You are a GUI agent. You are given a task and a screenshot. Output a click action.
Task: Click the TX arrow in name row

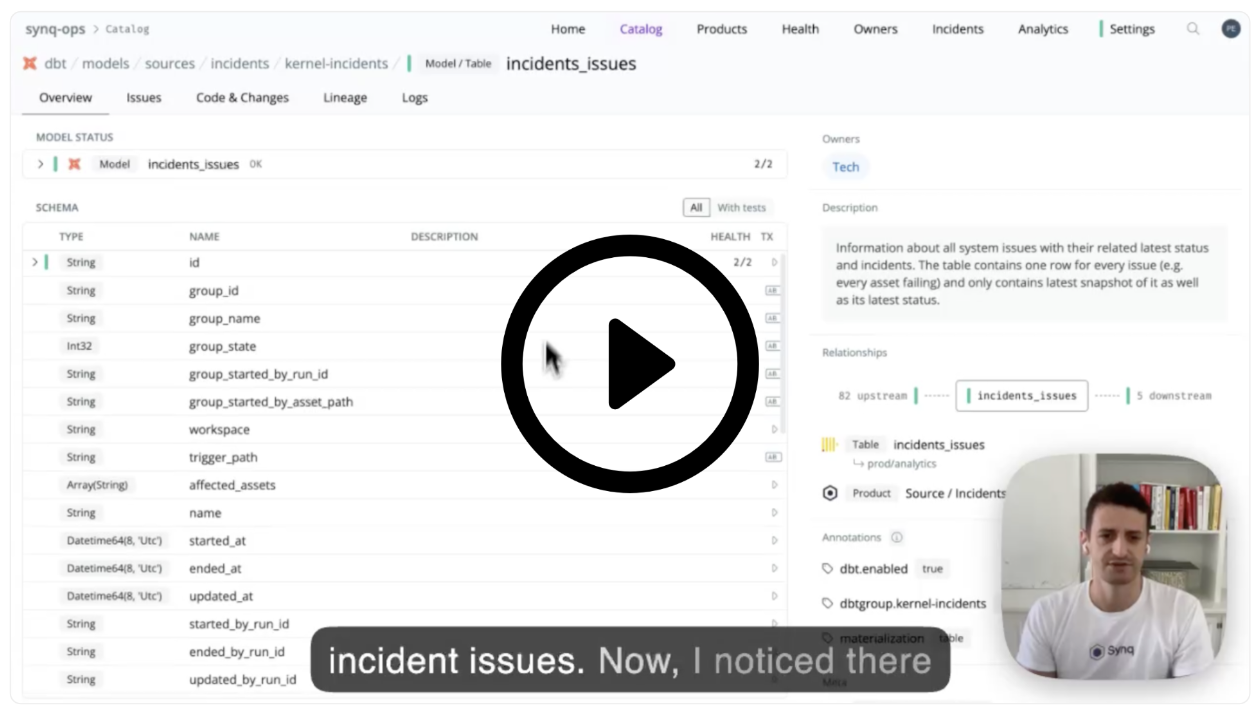774,513
